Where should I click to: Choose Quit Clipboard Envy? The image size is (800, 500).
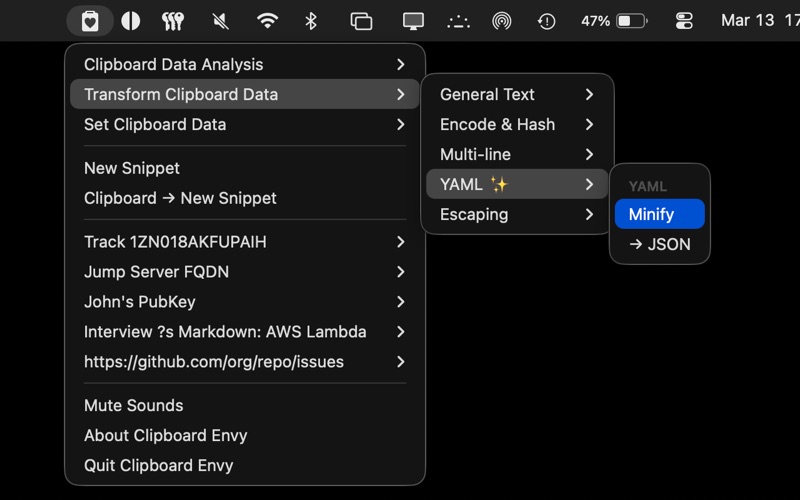click(245, 465)
